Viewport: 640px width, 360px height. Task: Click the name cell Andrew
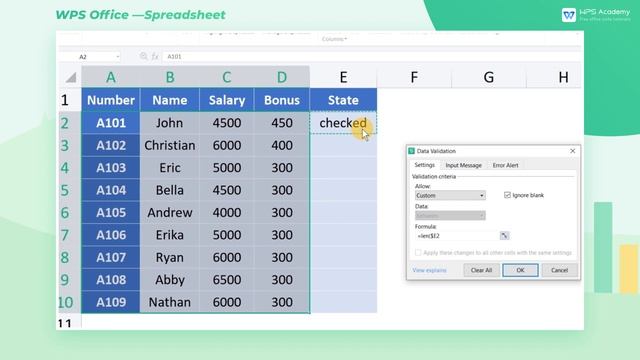point(170,213)
